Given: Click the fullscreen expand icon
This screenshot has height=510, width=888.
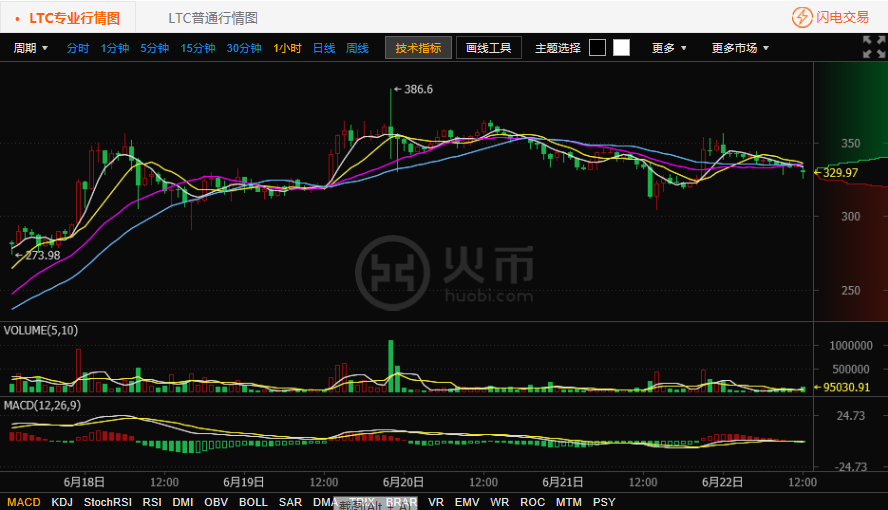Looking at the screenshot, I should 873,47.
